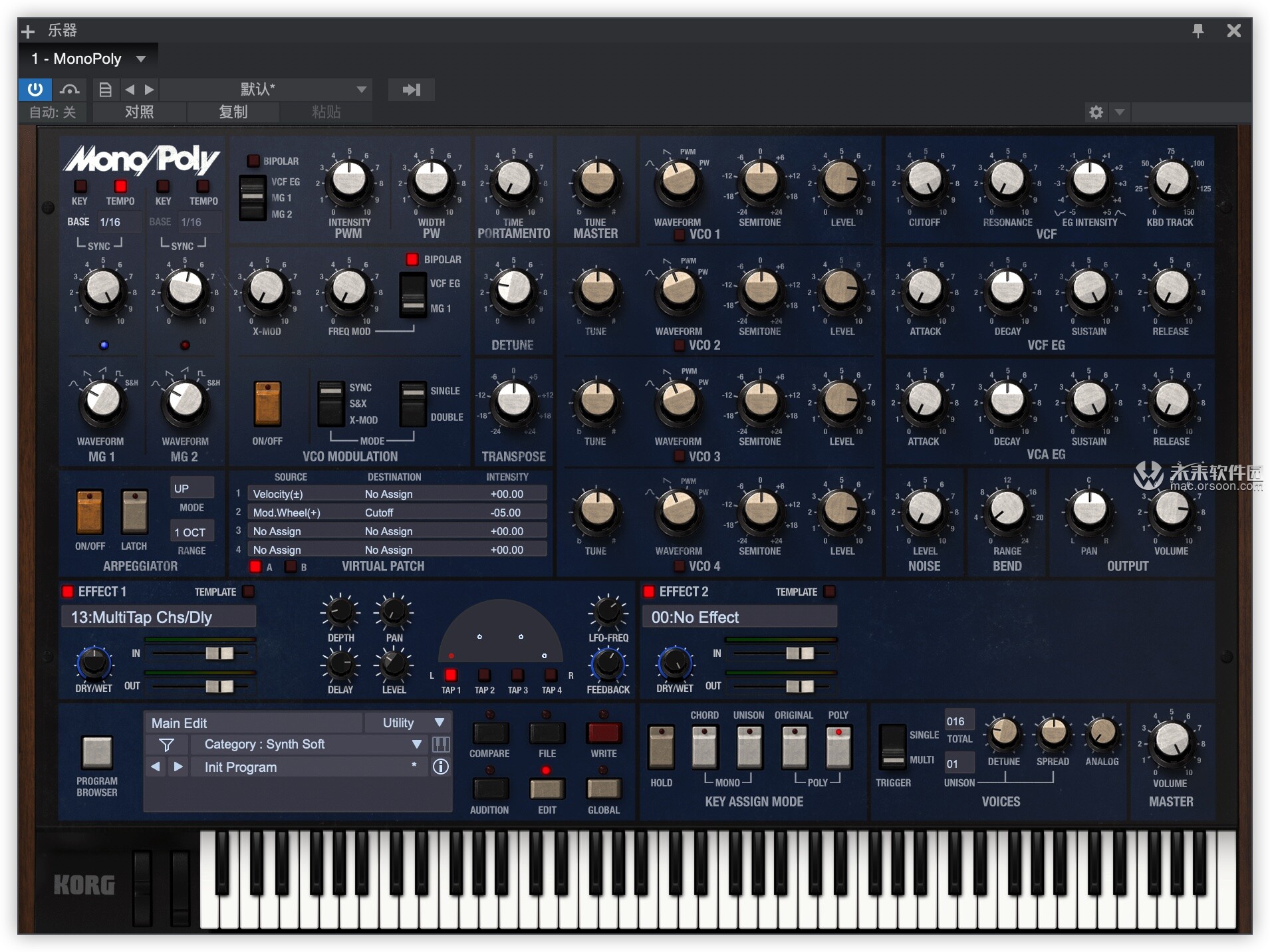The image size is (1270, 952).
Task: Click the keyboard layout icon beside Category
Action: pyautogui.click(x=441, y=744)
